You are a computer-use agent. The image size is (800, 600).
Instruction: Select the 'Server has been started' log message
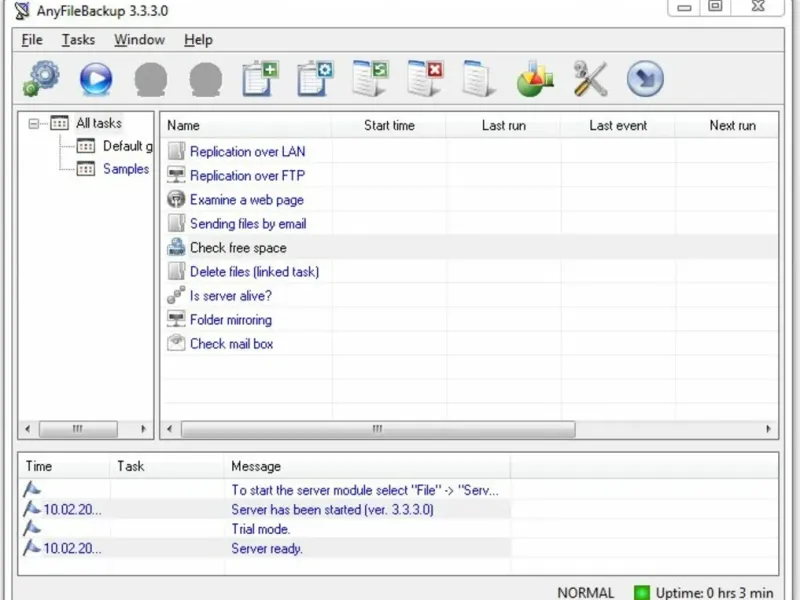[x=332, y=510]
